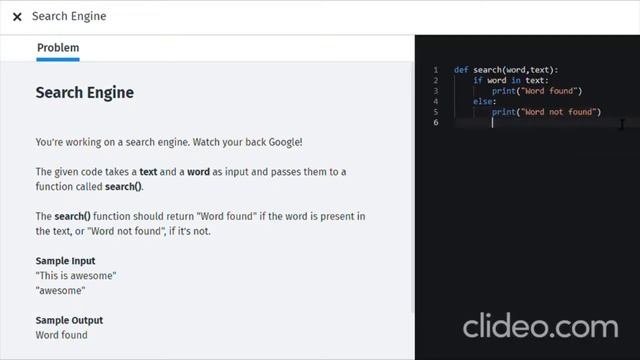
Task: Place cursor on empty code line 6
Action: [x=546, y=122]
